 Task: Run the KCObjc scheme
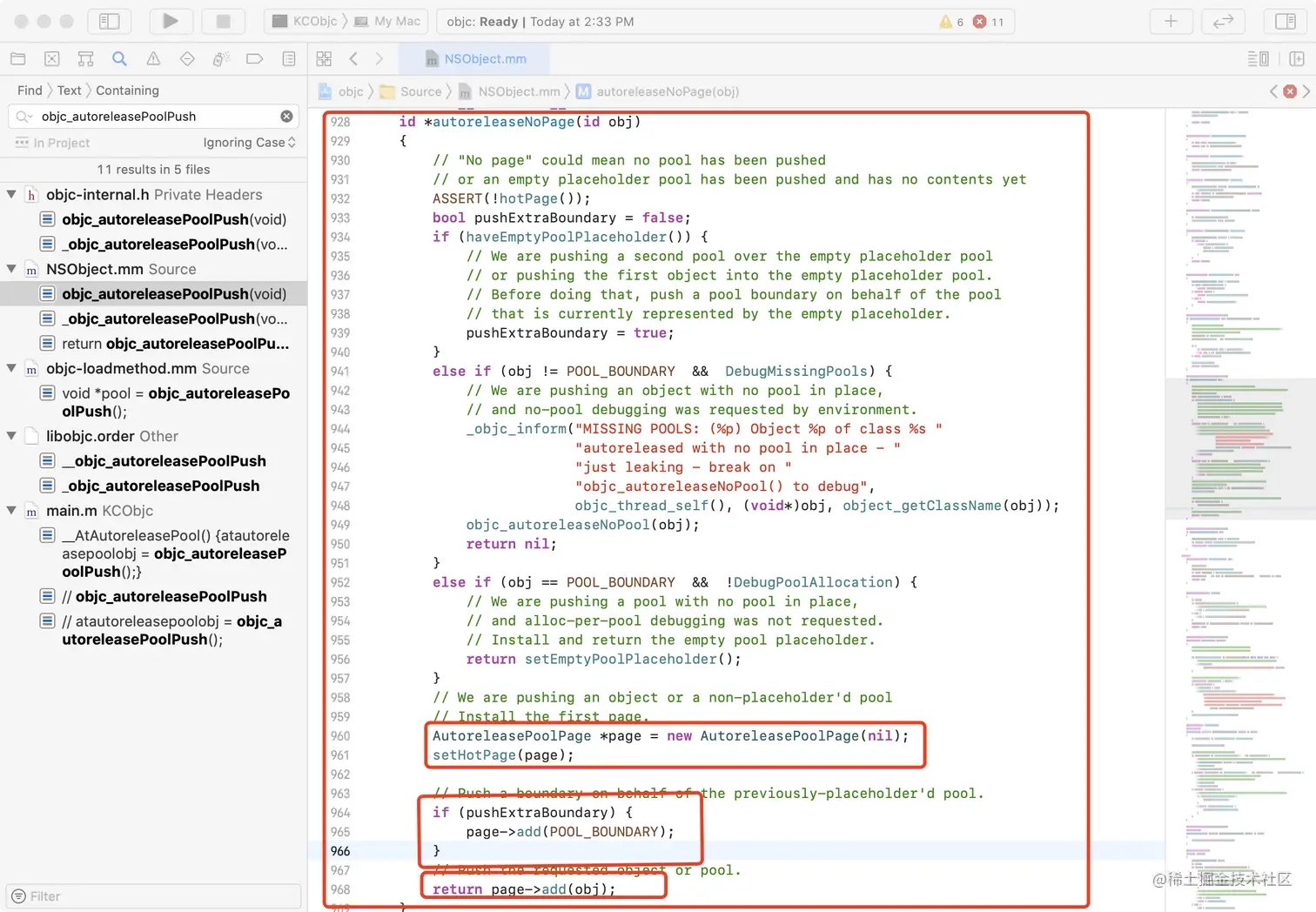coord(171,21)
